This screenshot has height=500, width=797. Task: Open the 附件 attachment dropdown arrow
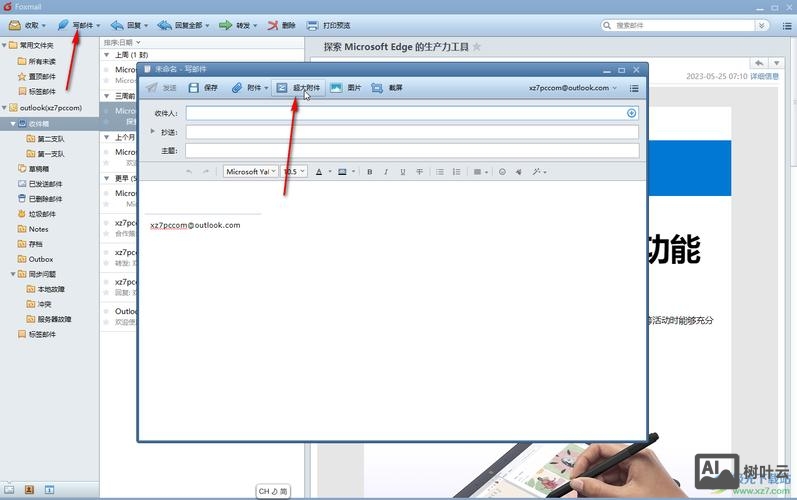pos(266,88)
